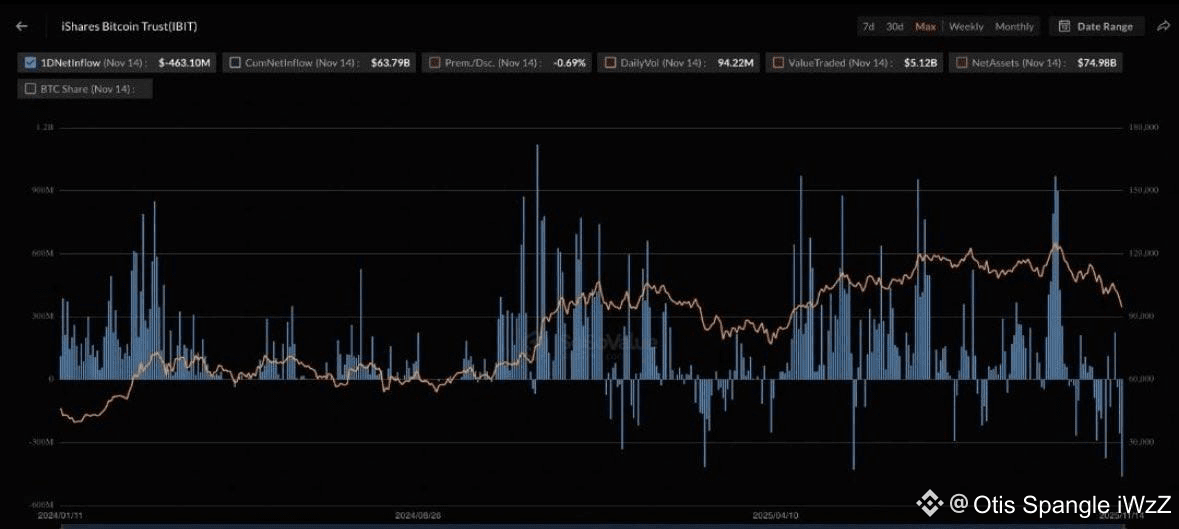Click the 30,000 right axis label
Viewport: 1179px width, 529px height.
coord(1142,443)
